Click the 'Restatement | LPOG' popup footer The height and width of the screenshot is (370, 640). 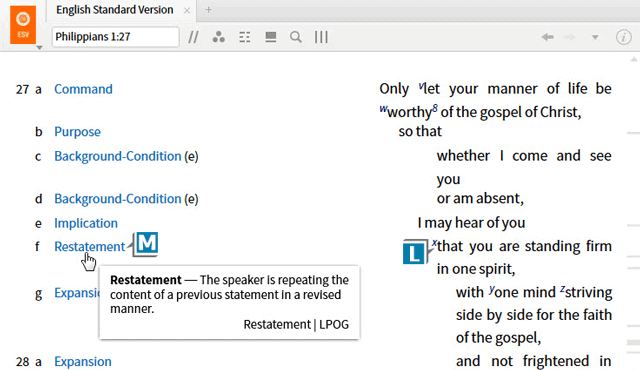[296, 325]
